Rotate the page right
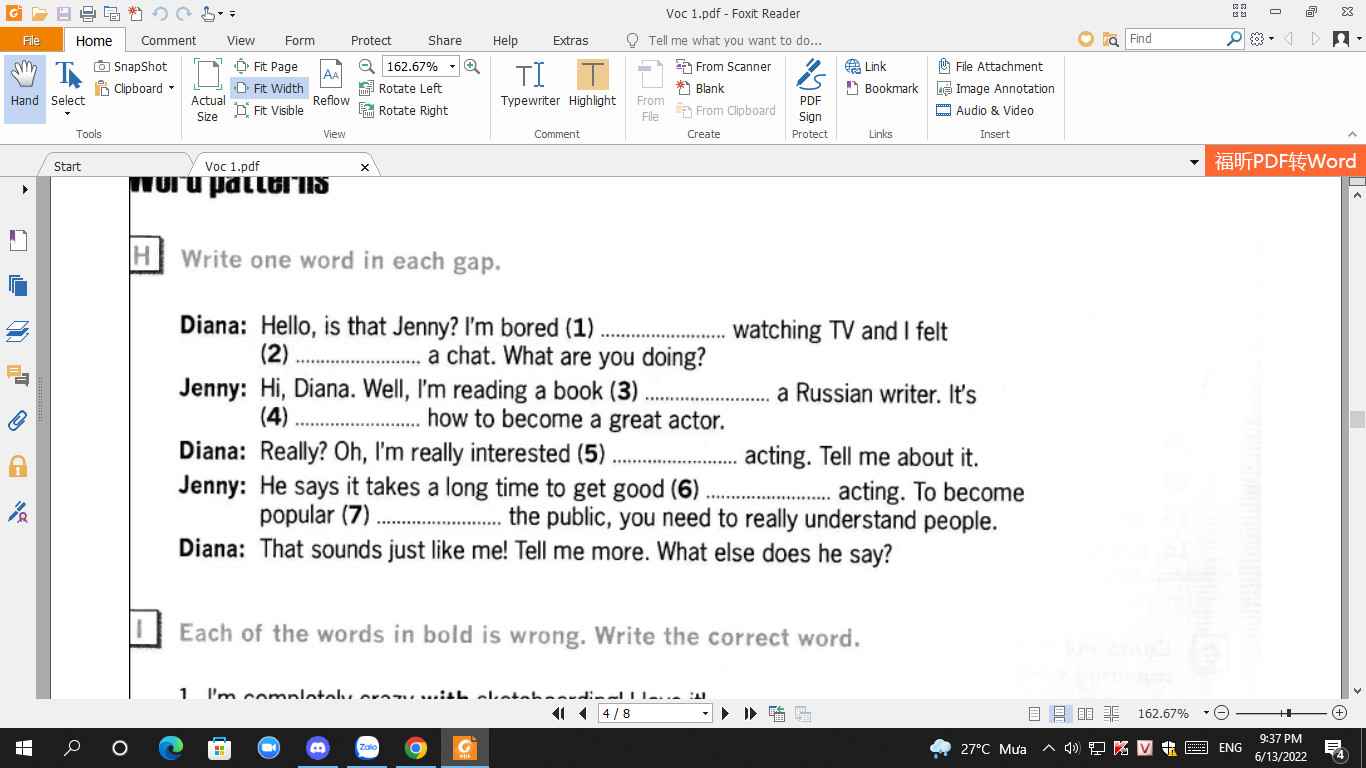This screenshot has width=1366, height=768. [403, 110]
